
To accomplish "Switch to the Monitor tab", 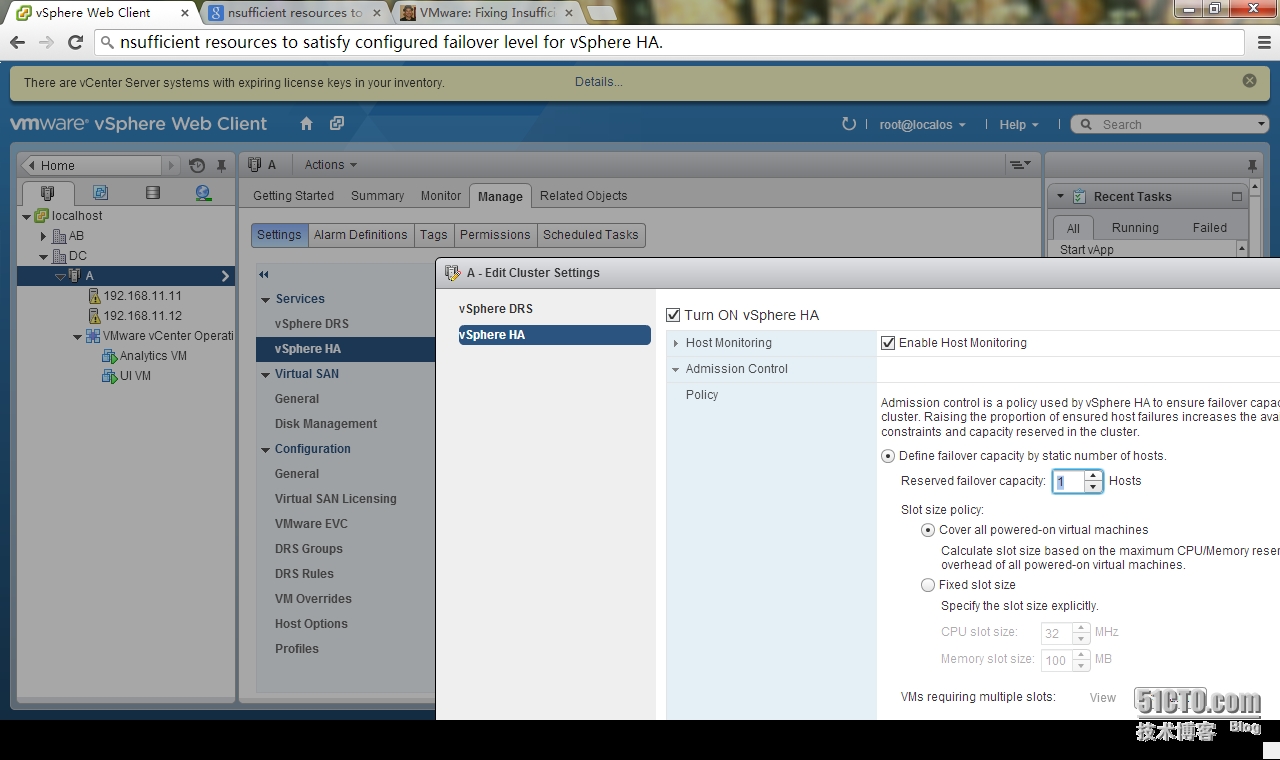I will [440, 196].
